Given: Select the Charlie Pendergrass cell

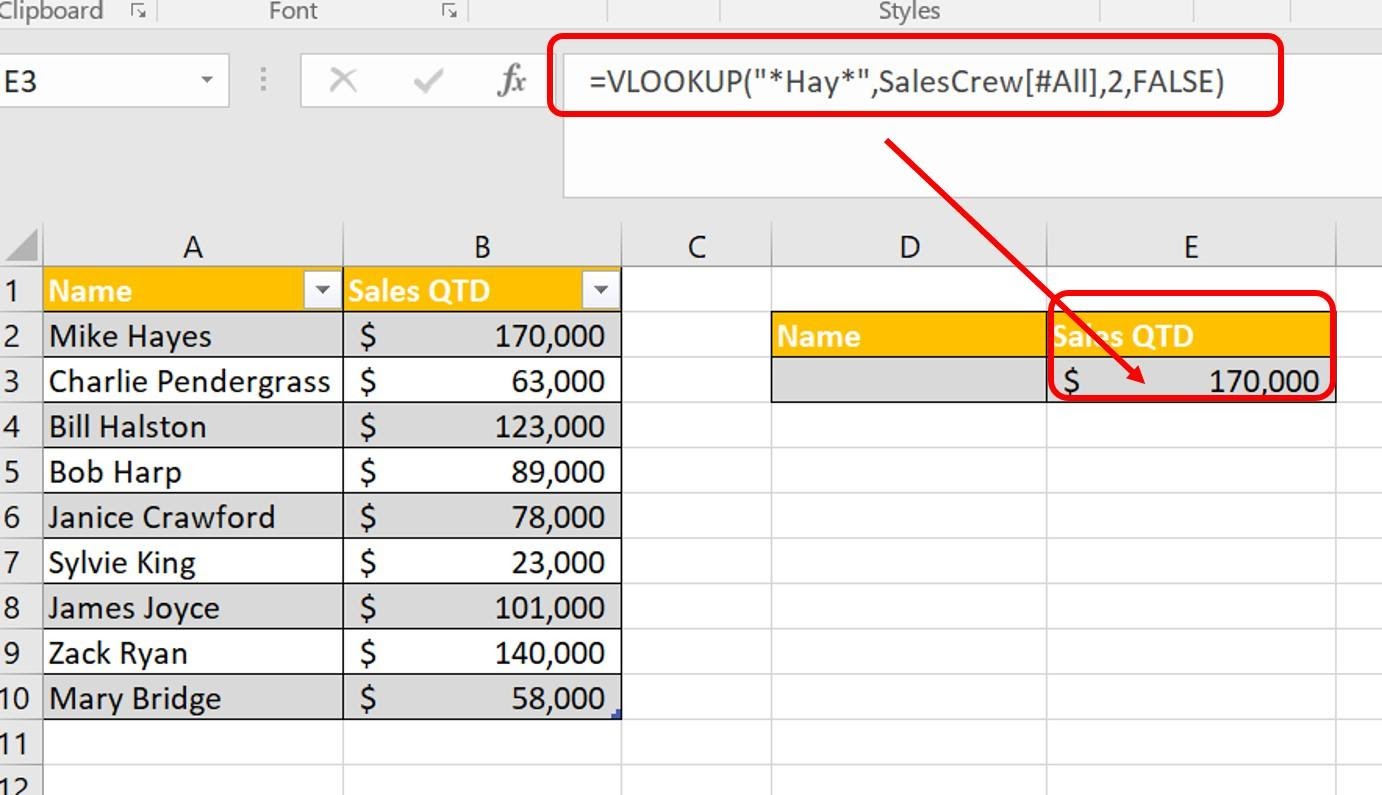Looking at the screenshot, I should pos(193,381).
